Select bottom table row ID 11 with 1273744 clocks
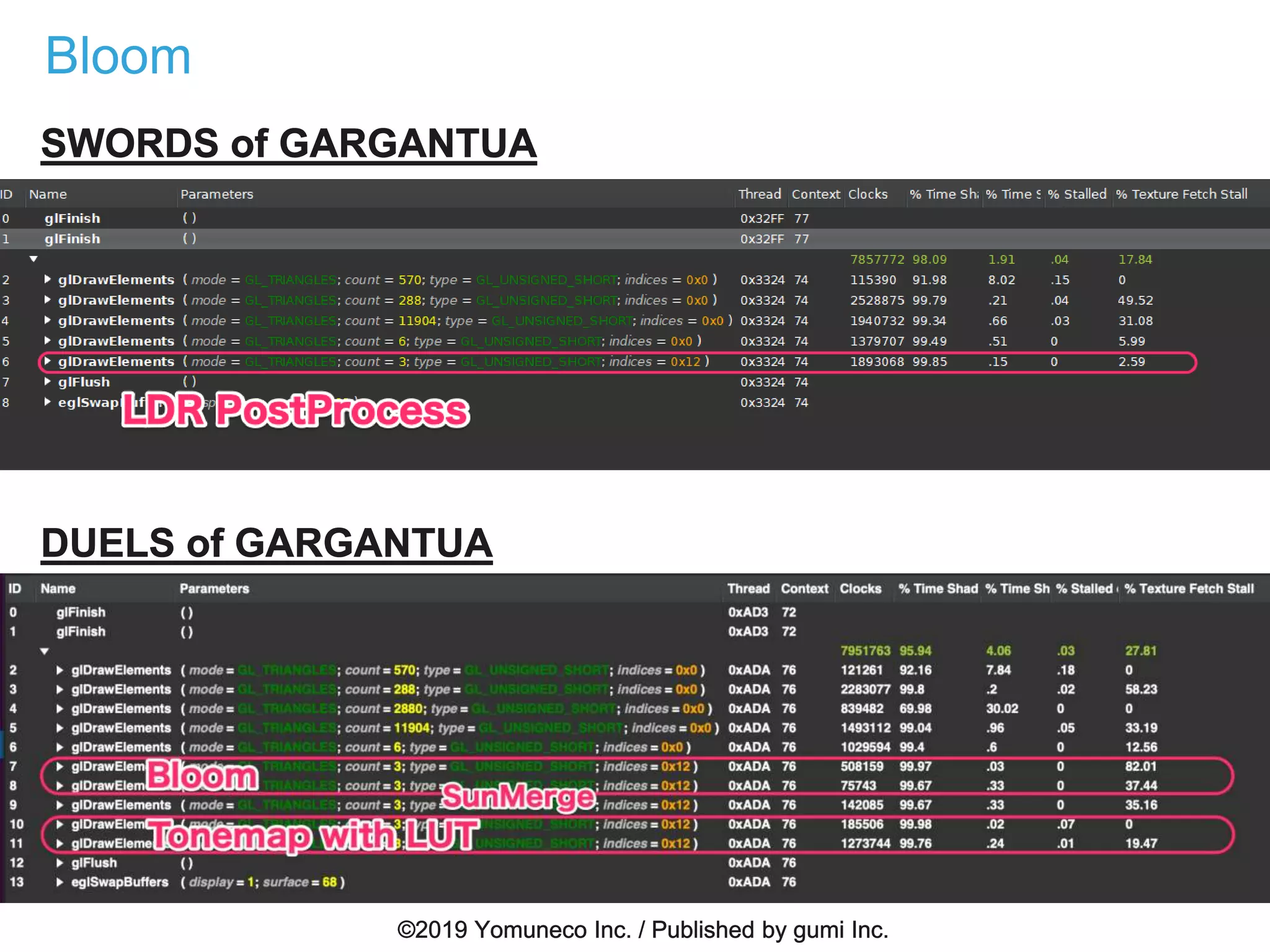 [866, 843]
